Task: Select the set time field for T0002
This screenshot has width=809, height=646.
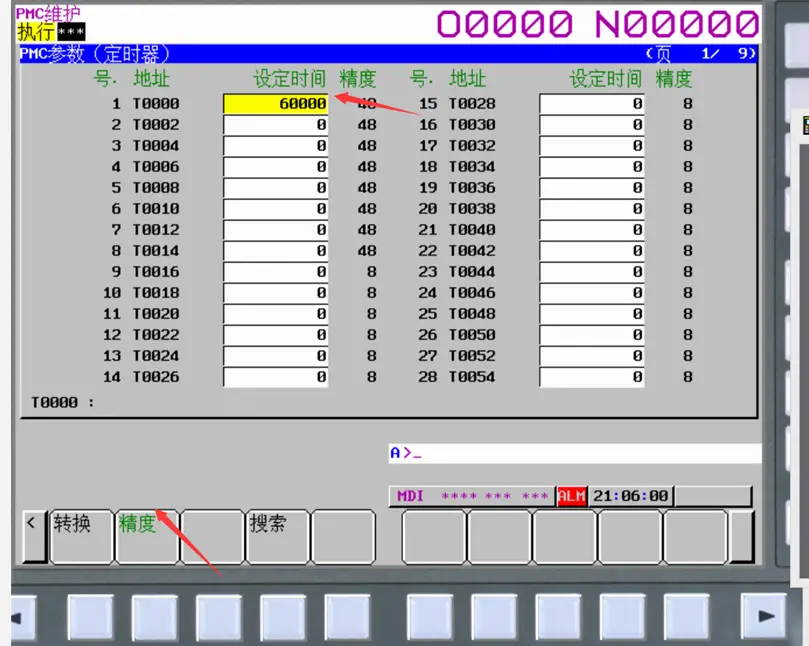Action: point(275,125)
